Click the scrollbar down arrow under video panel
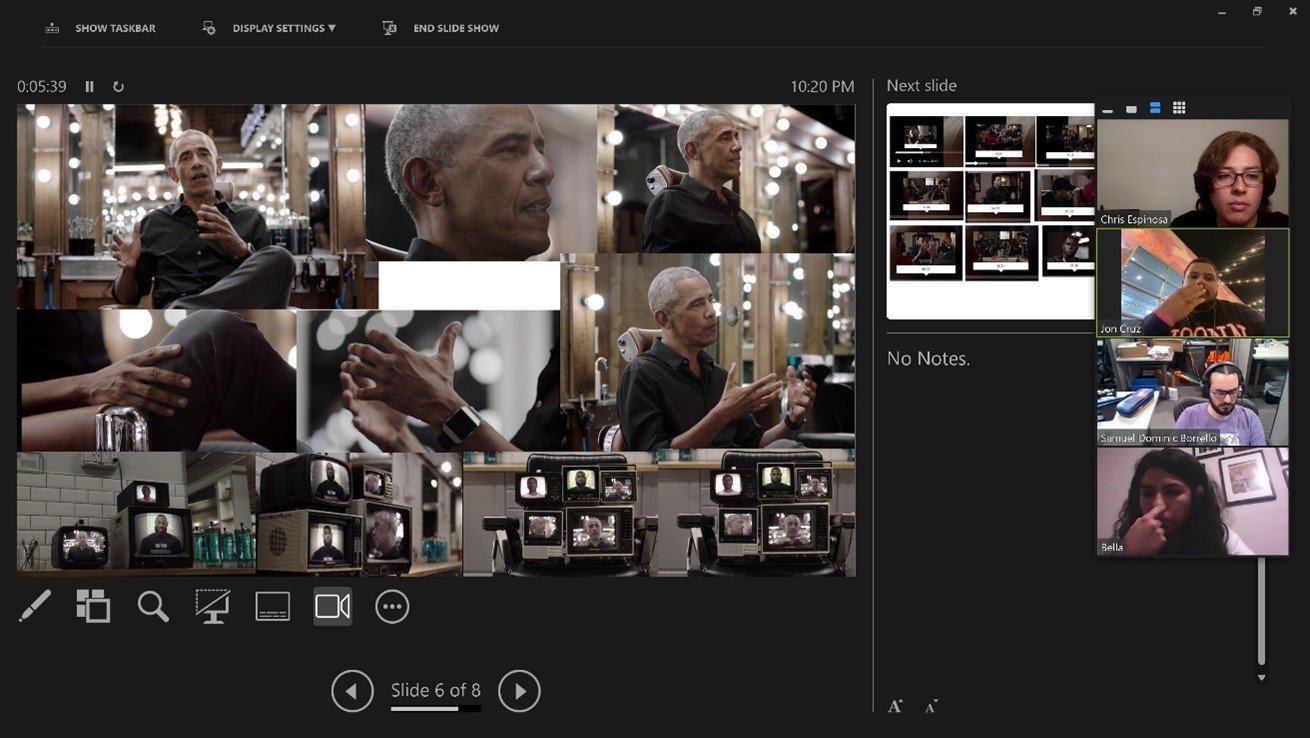Screen dimensions: 1310x738 click(1261, 678)
